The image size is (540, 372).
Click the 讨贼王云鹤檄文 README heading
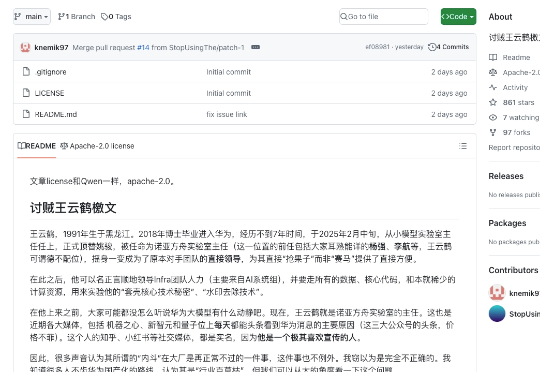point(73,208)
